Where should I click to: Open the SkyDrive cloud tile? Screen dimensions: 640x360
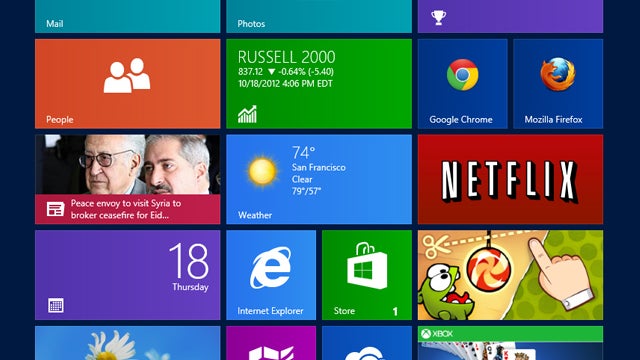[367, 343]
